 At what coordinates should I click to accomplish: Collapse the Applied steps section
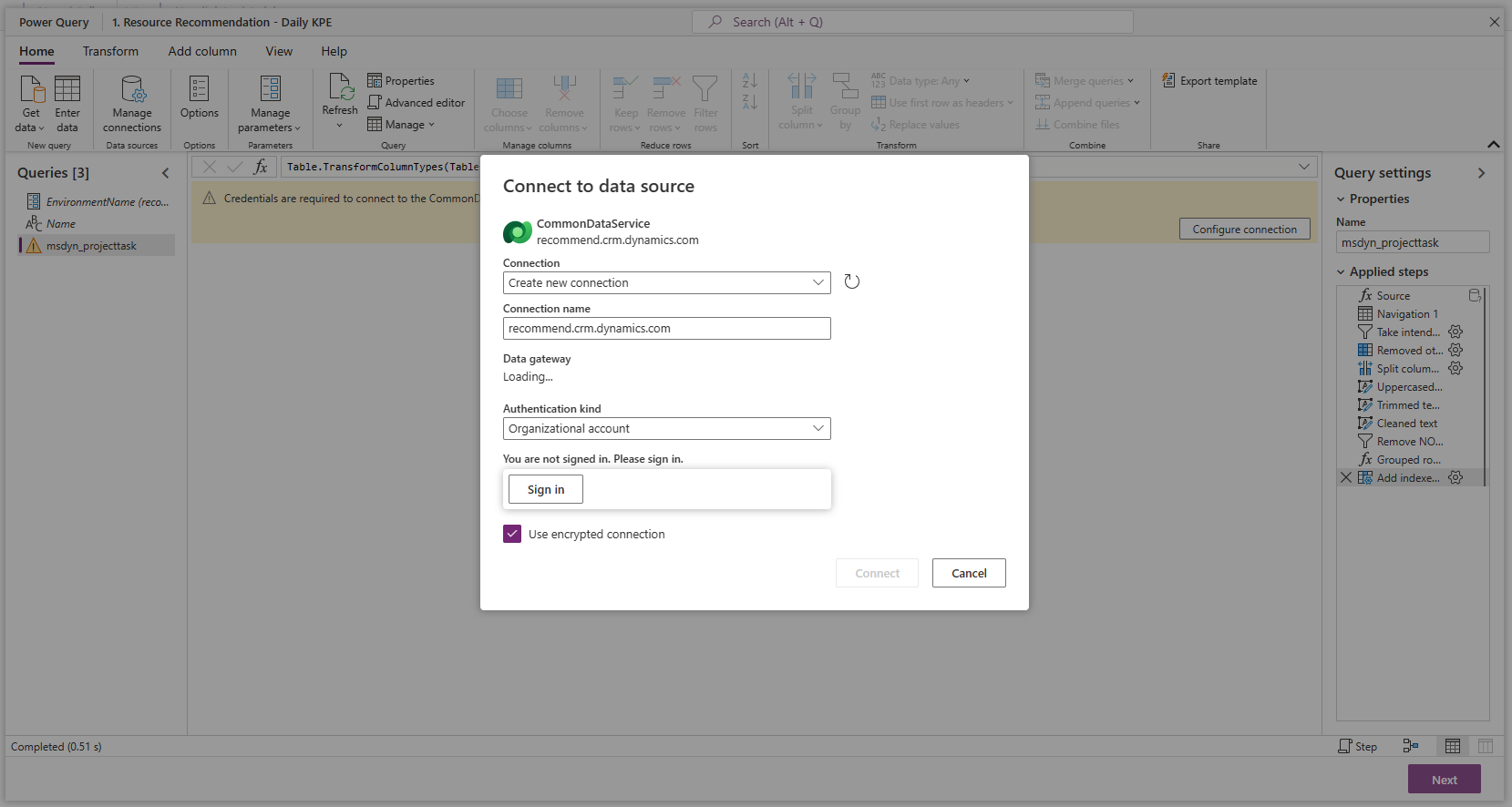1341,271
